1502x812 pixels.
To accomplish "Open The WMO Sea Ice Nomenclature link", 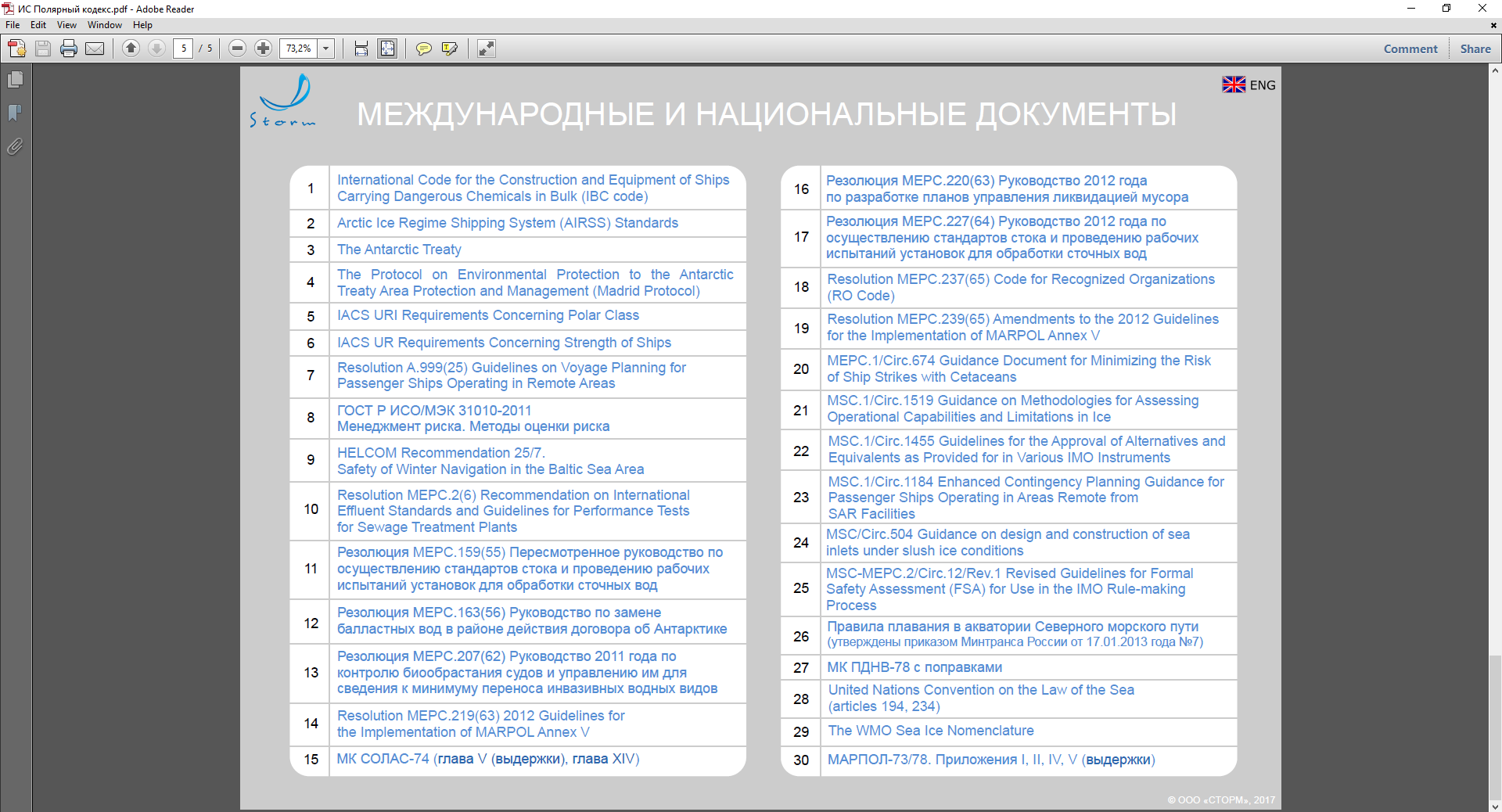I will coord(931,731).
